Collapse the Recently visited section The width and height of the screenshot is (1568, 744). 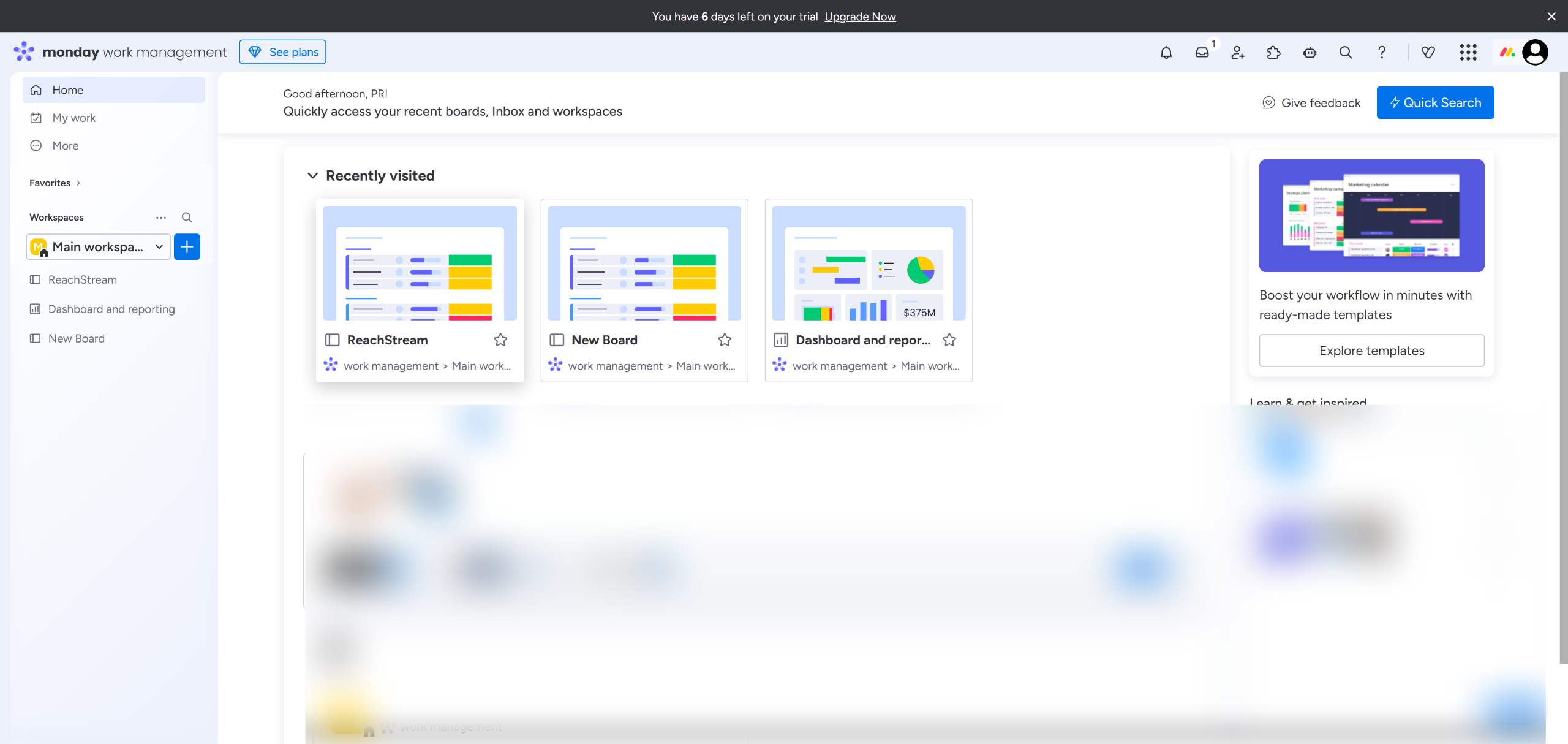pyautogui.click(x=312, y=176)
